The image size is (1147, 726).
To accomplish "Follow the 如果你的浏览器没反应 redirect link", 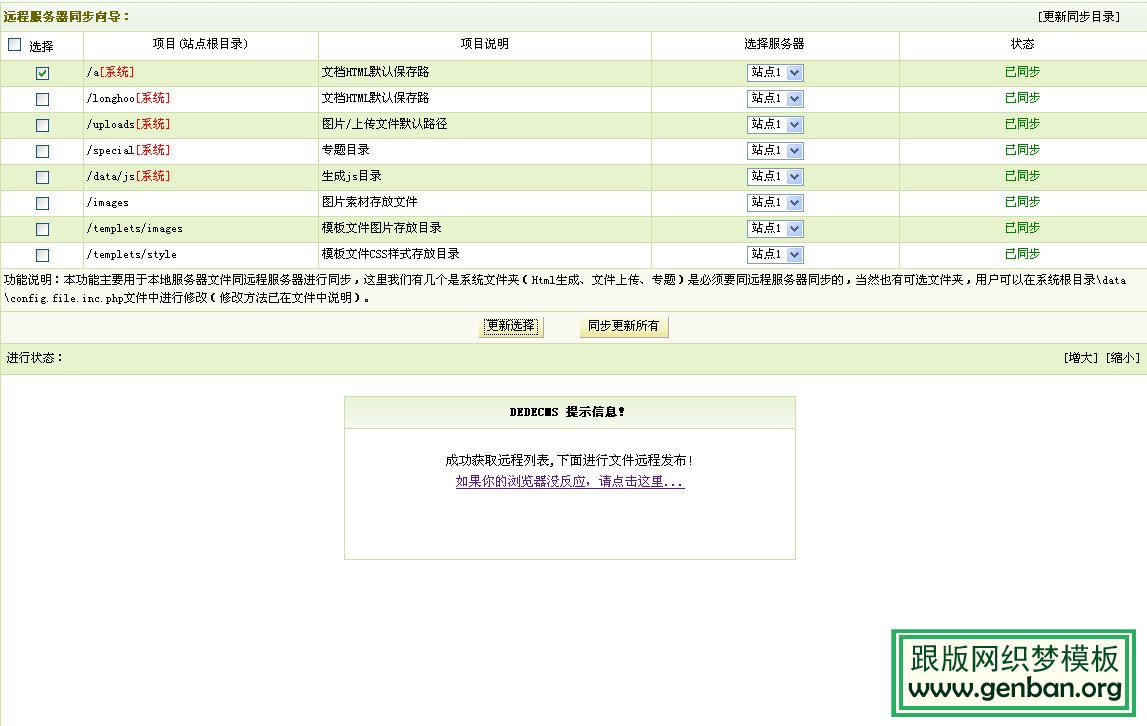I will click(570, 482).
